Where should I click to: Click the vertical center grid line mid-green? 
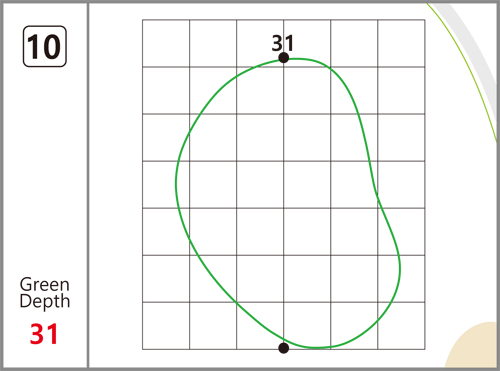[x=284, y=203]
